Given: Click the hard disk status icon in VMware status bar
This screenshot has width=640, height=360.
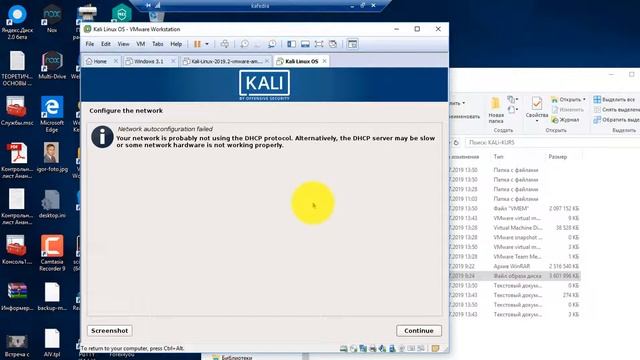Looking at the screenshot, I should coord(344,349).
